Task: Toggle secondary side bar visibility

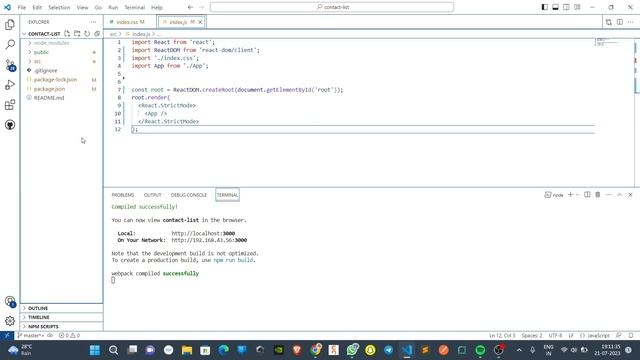Action: tap(566, 7)
